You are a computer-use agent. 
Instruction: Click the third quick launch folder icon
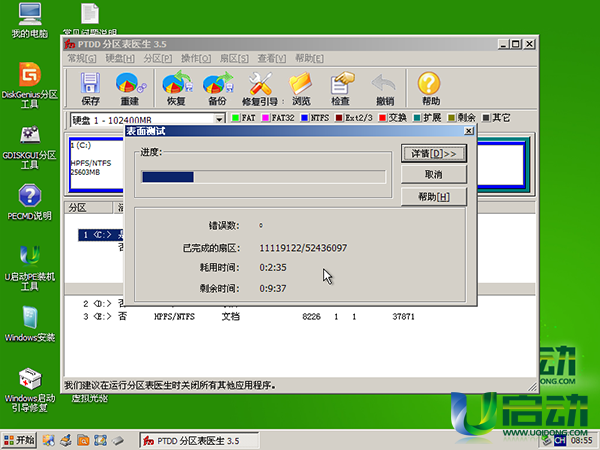click(x=83, y=440)
